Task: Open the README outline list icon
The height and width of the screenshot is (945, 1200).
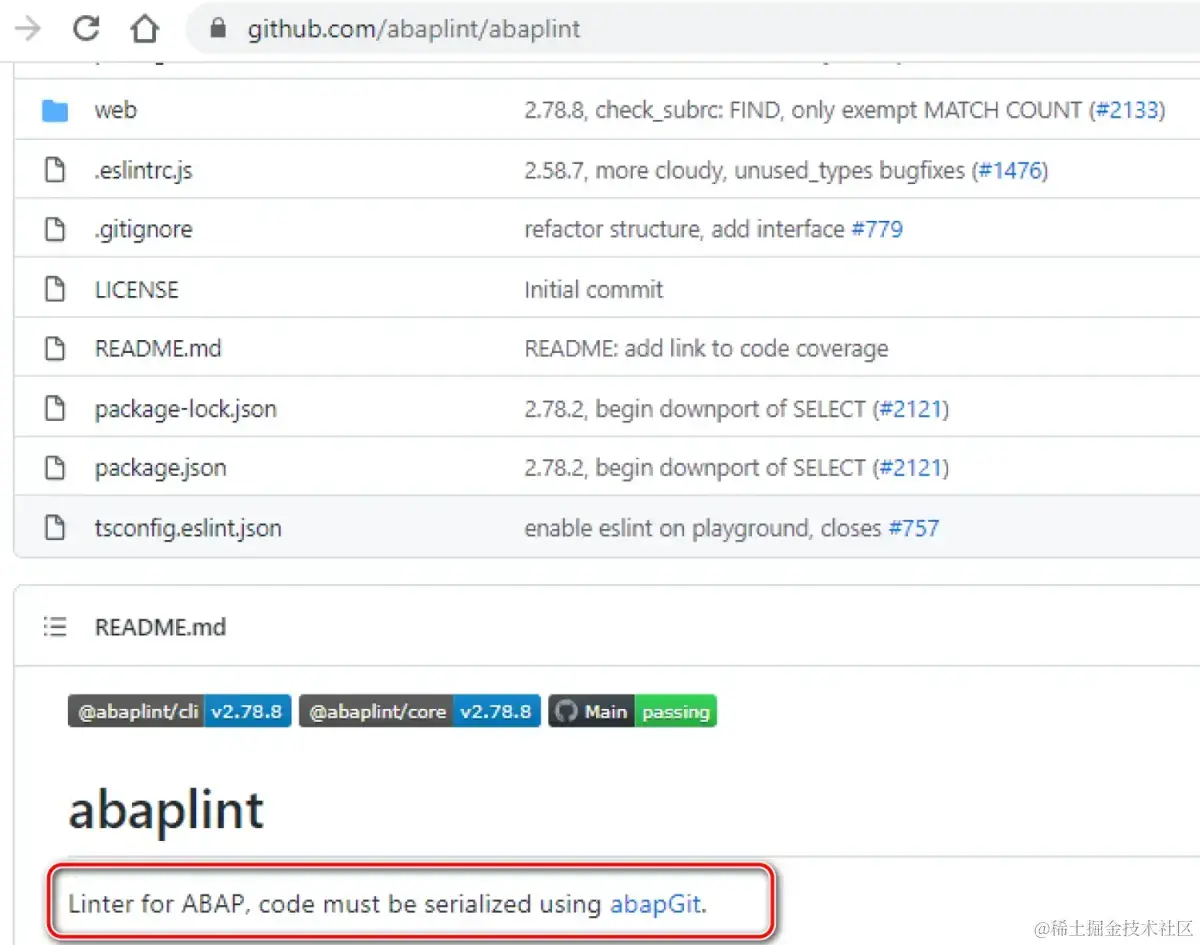Action: 54,627
